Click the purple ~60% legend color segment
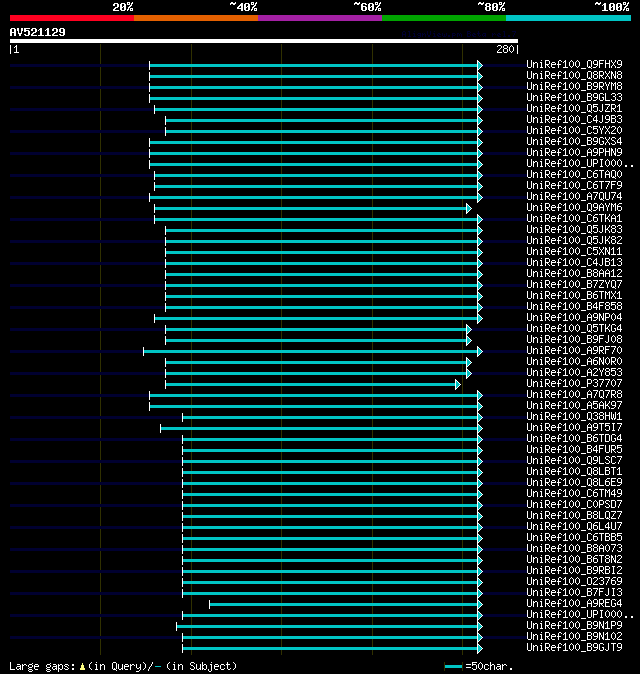 (320, 18)
